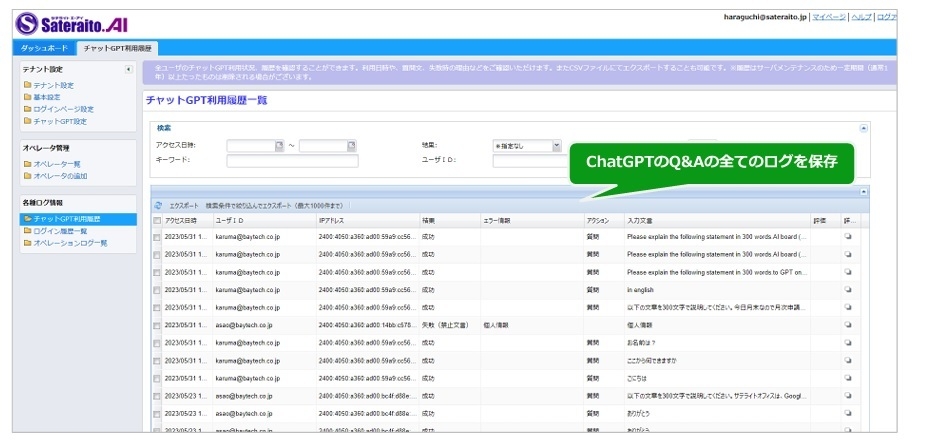The height and width of the screenshot is (440, 940).
Task: Open オペレーションログ一覧 in the sidebar
Action: click(x=70, y=242)
